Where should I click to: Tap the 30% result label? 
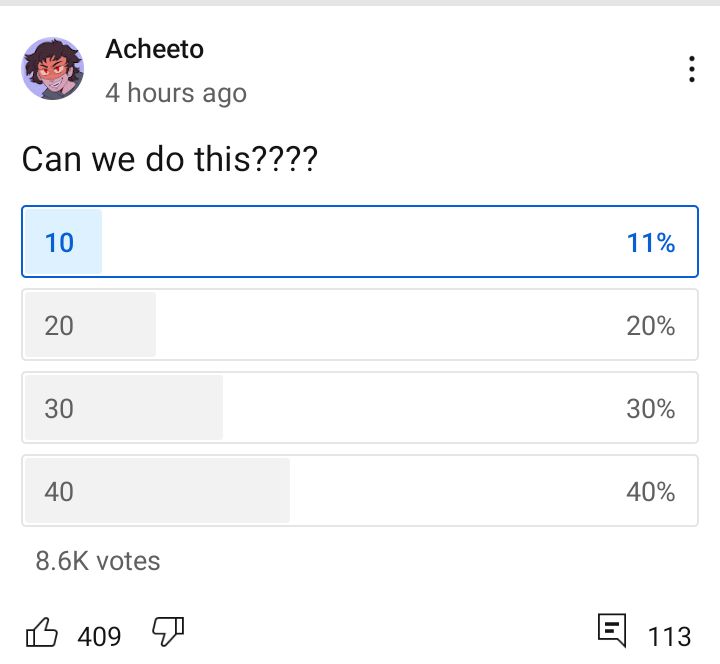651,408
